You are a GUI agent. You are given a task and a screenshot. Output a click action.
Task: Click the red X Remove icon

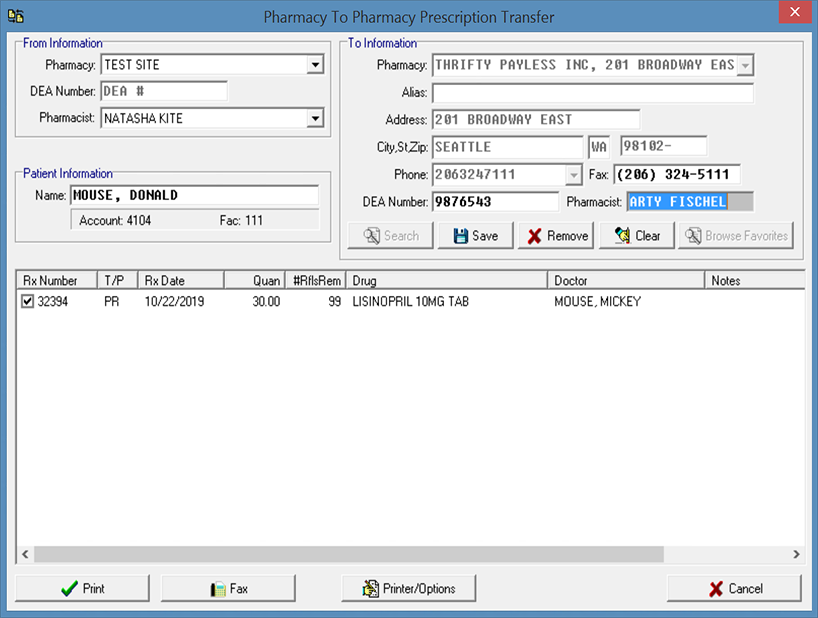click(535, 237)
